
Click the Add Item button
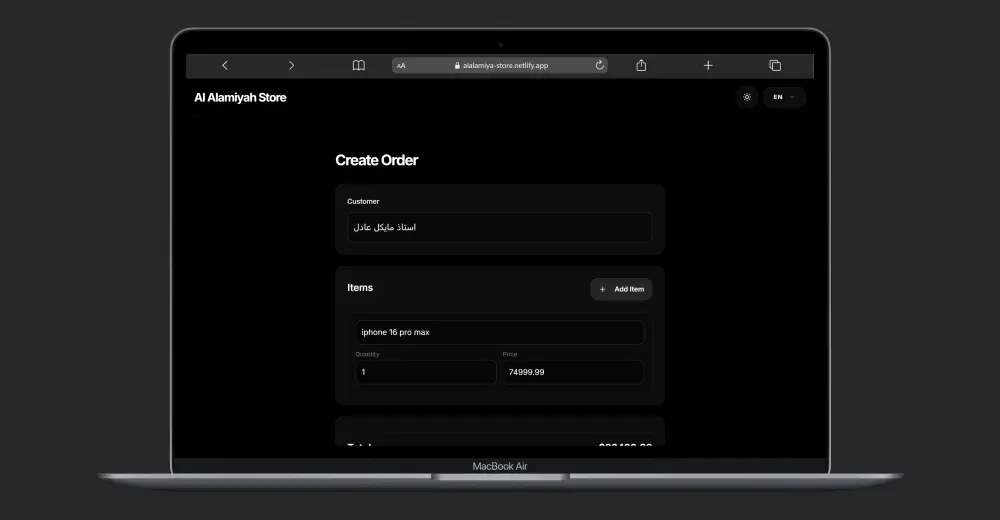click(621, 289)
